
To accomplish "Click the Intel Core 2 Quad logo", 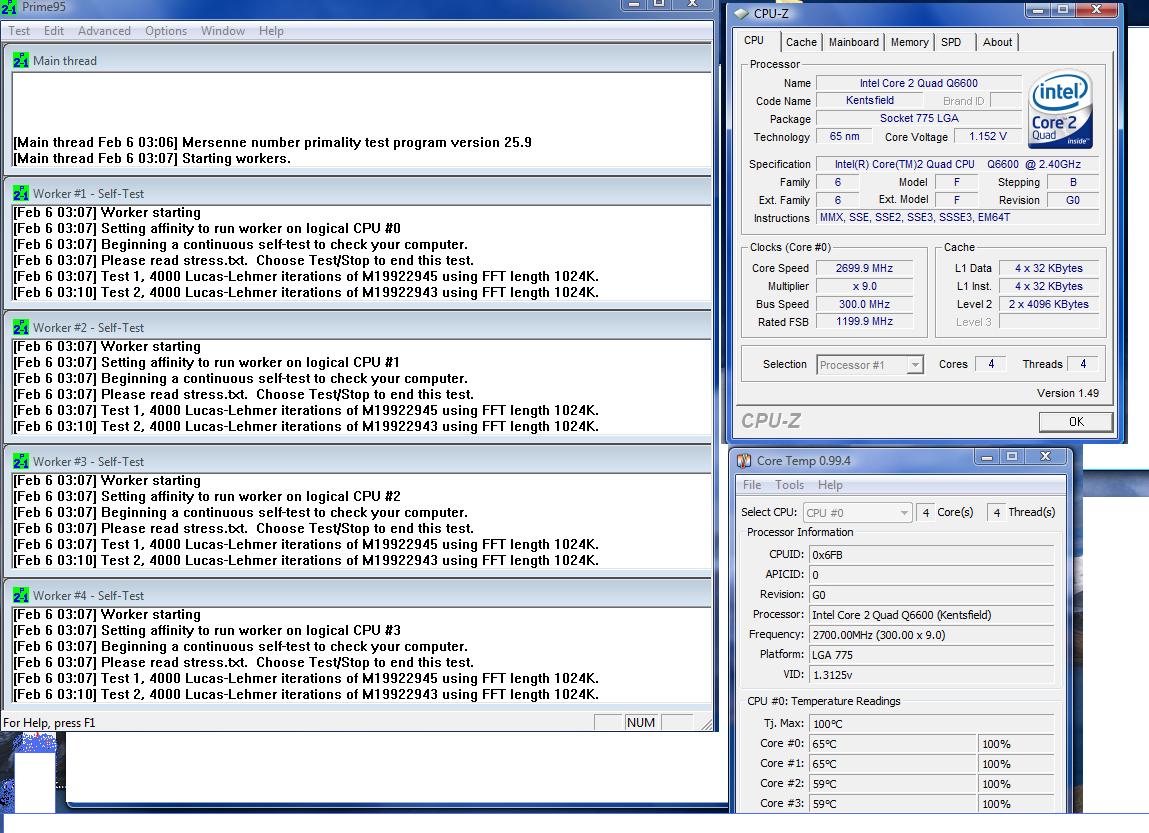I will [x=1060, y=108].
